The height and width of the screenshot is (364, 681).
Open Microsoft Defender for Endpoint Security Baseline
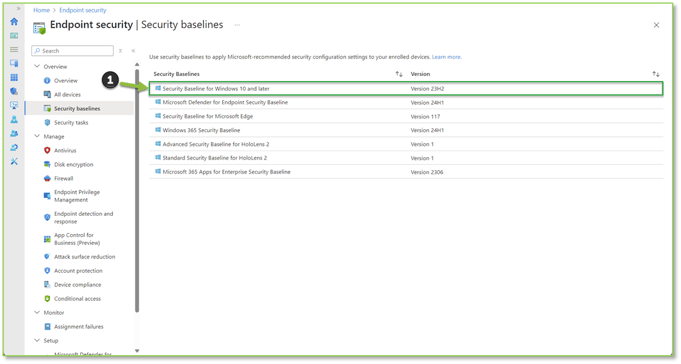click(225, 103)
